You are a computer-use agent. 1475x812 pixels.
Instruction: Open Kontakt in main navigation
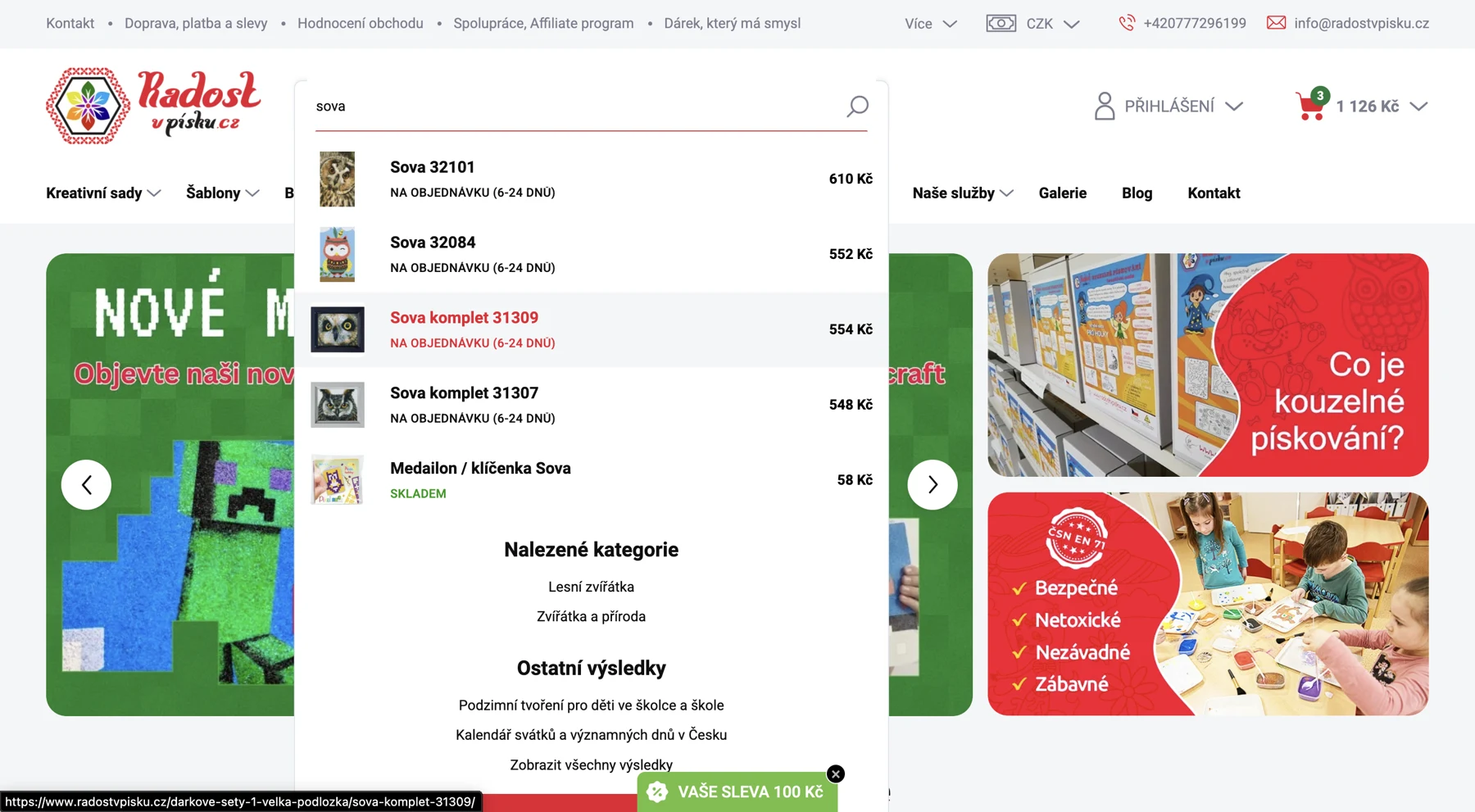click(1214, 193)
